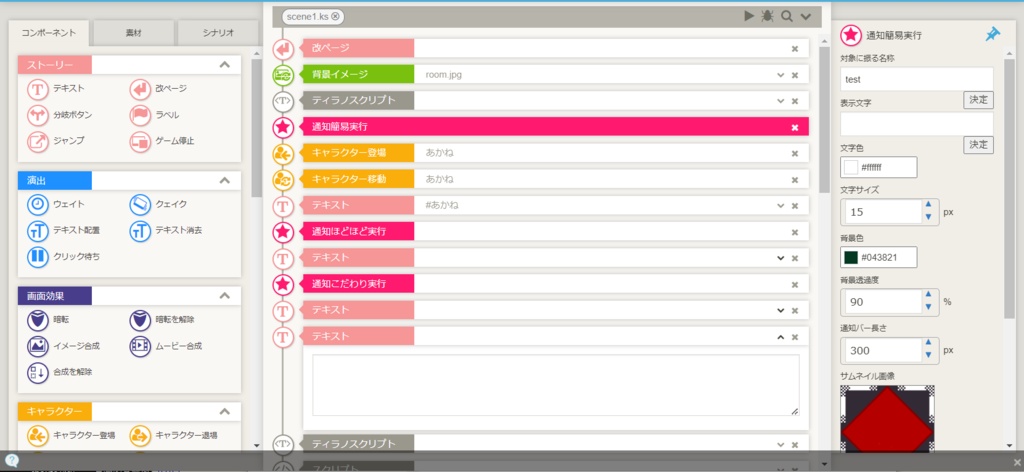Collapse the 演出 panel

(x=225, y=180)
